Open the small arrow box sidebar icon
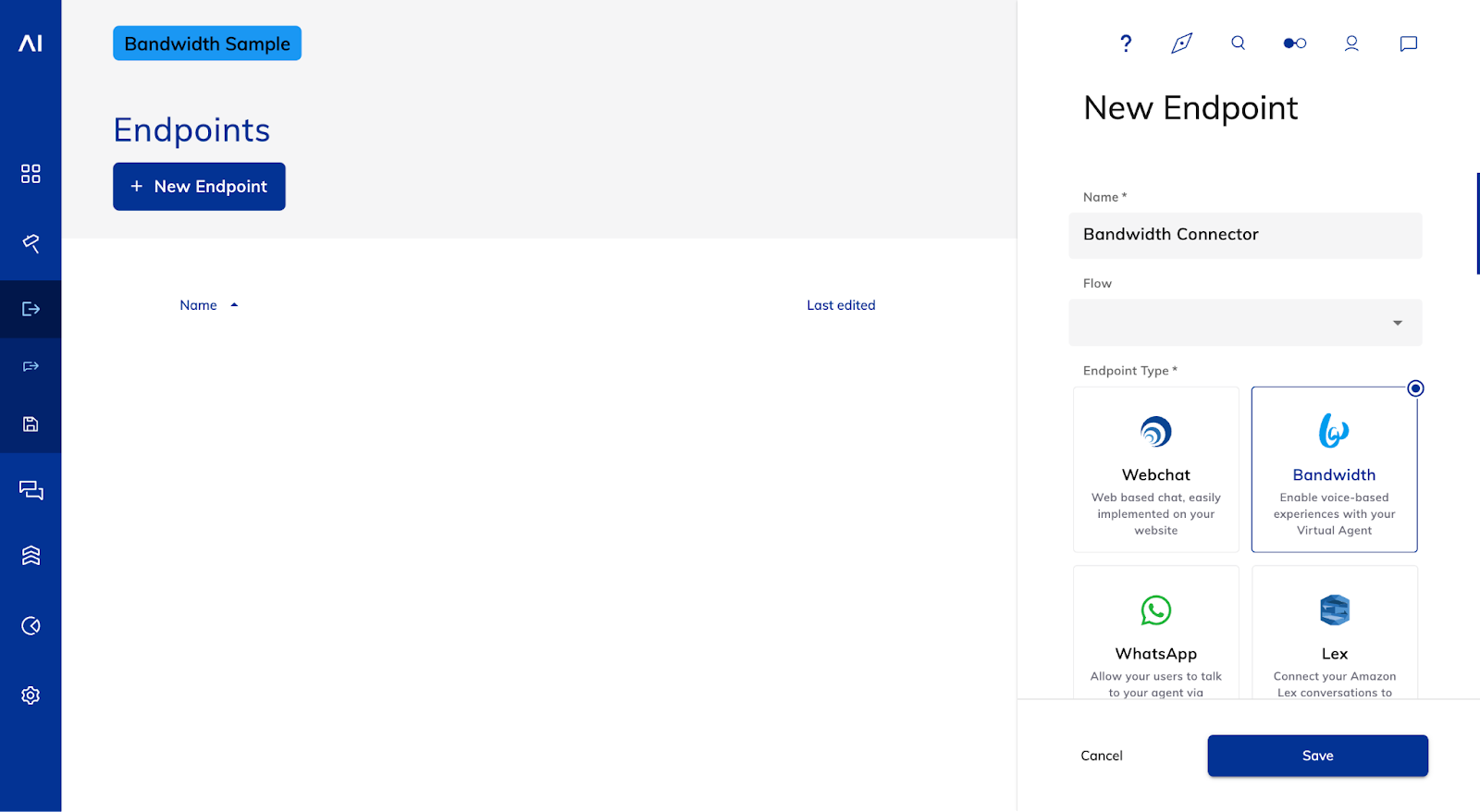The height and width of the screenshot is (812, 1480). click(x=31, y=366)
